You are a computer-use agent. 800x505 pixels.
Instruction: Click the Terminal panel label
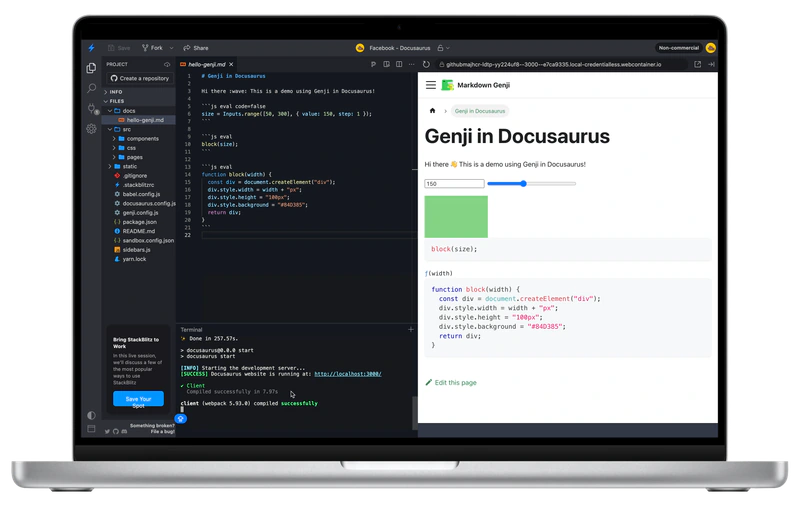(191, 330)
